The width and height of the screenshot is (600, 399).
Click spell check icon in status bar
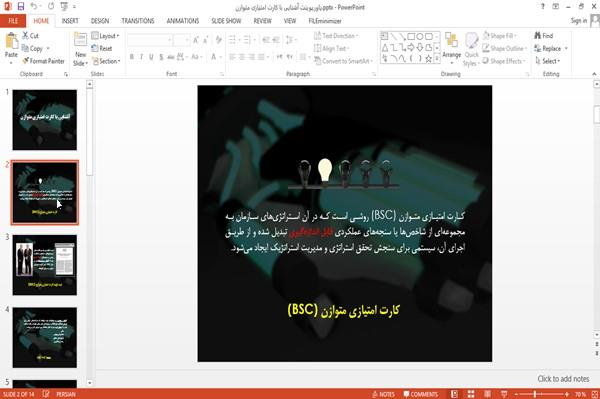pos(46,394)
